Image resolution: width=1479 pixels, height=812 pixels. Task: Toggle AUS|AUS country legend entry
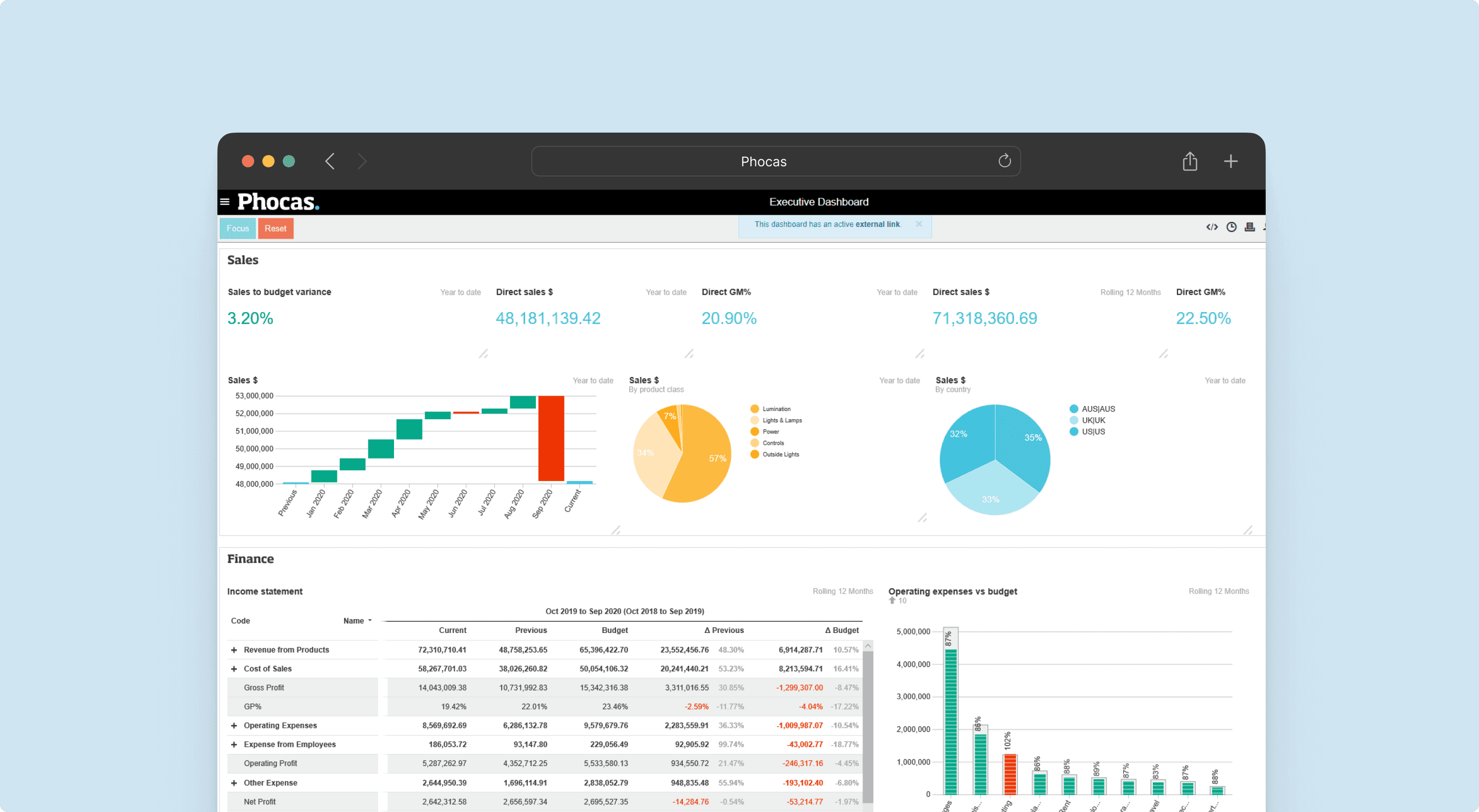(1092, 409)
